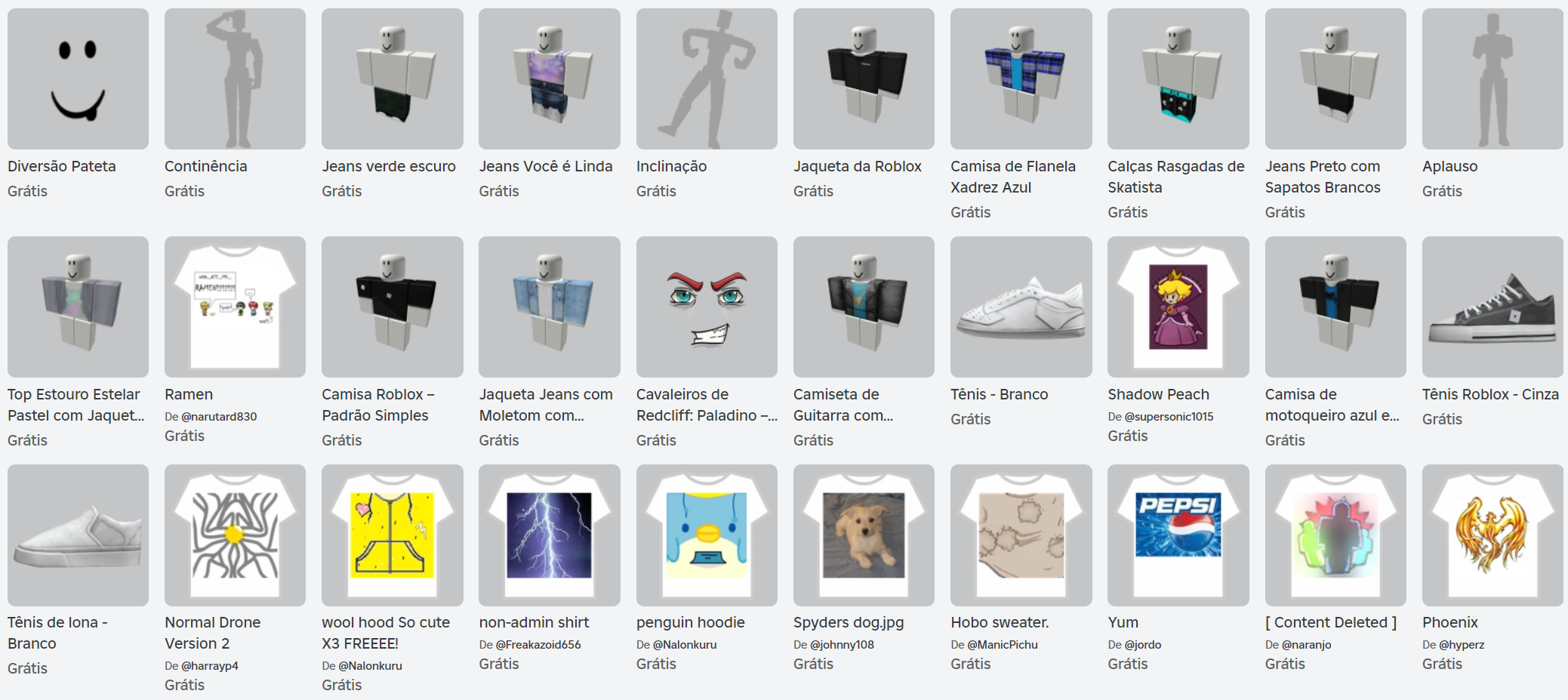Open the Jaqueta da Roblox item image
Screen dimensions: 1568x700
[x=864, y=79]
